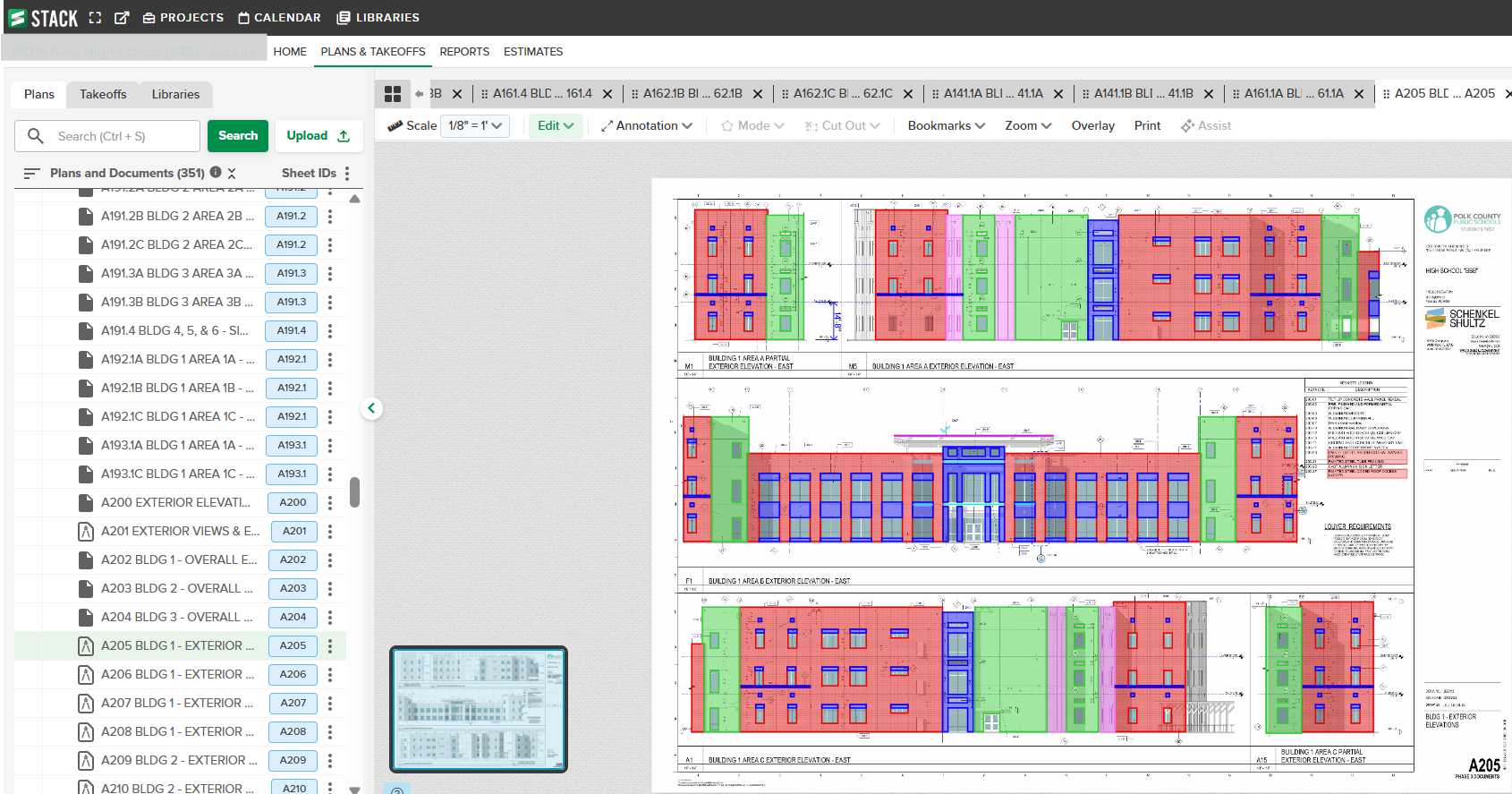Click the Sheet IDs column header
This screenshot has width=1512, height=794.
tap(309, 173)
